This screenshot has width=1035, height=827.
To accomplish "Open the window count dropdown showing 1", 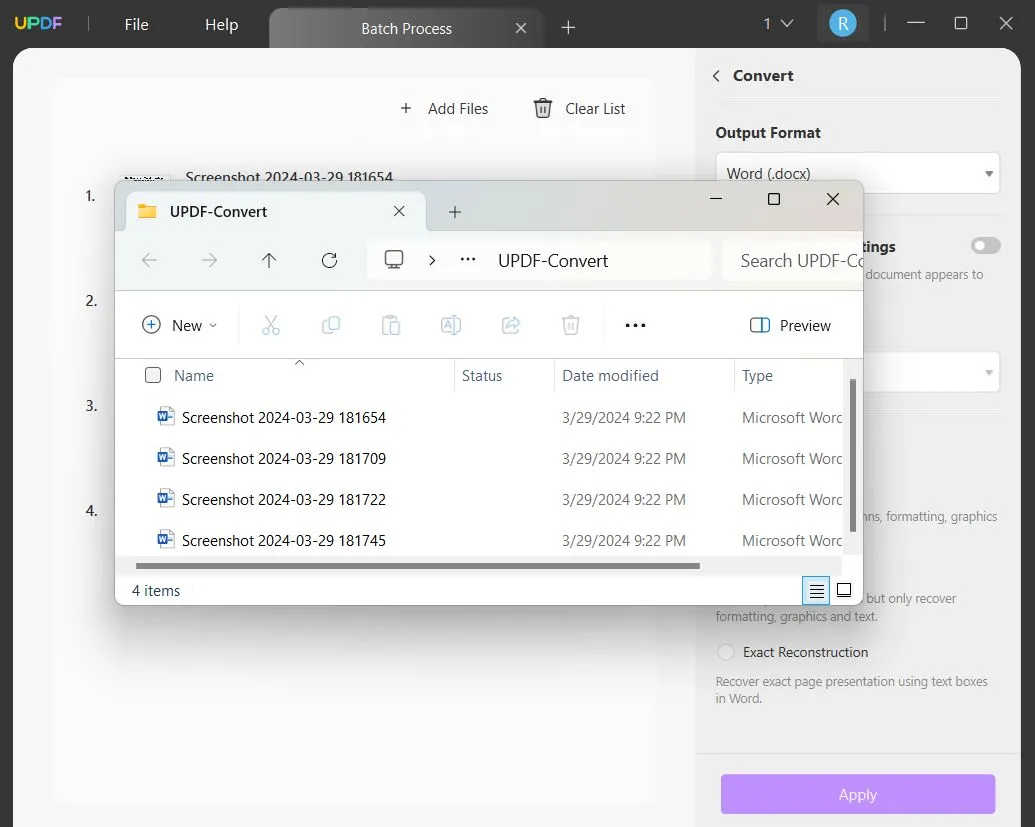I will [x=778, y=24].
